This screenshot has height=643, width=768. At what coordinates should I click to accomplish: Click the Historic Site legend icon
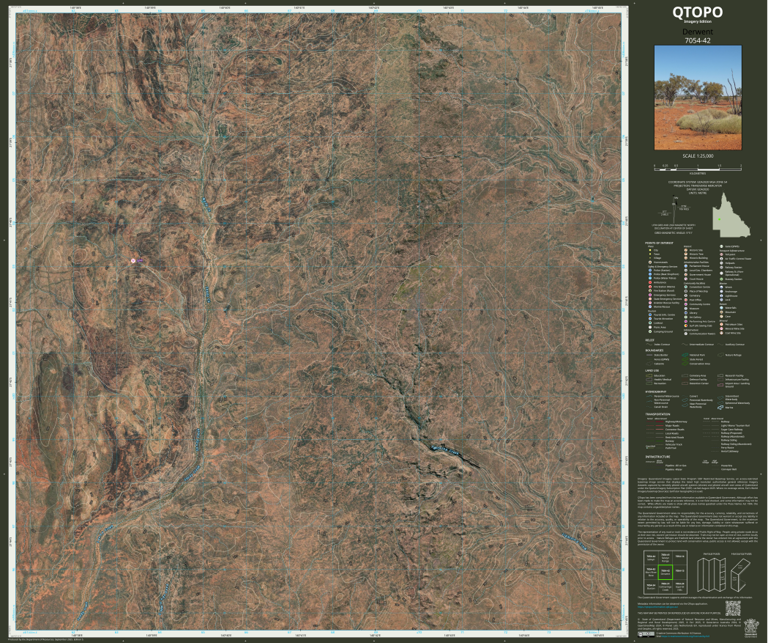686,250
